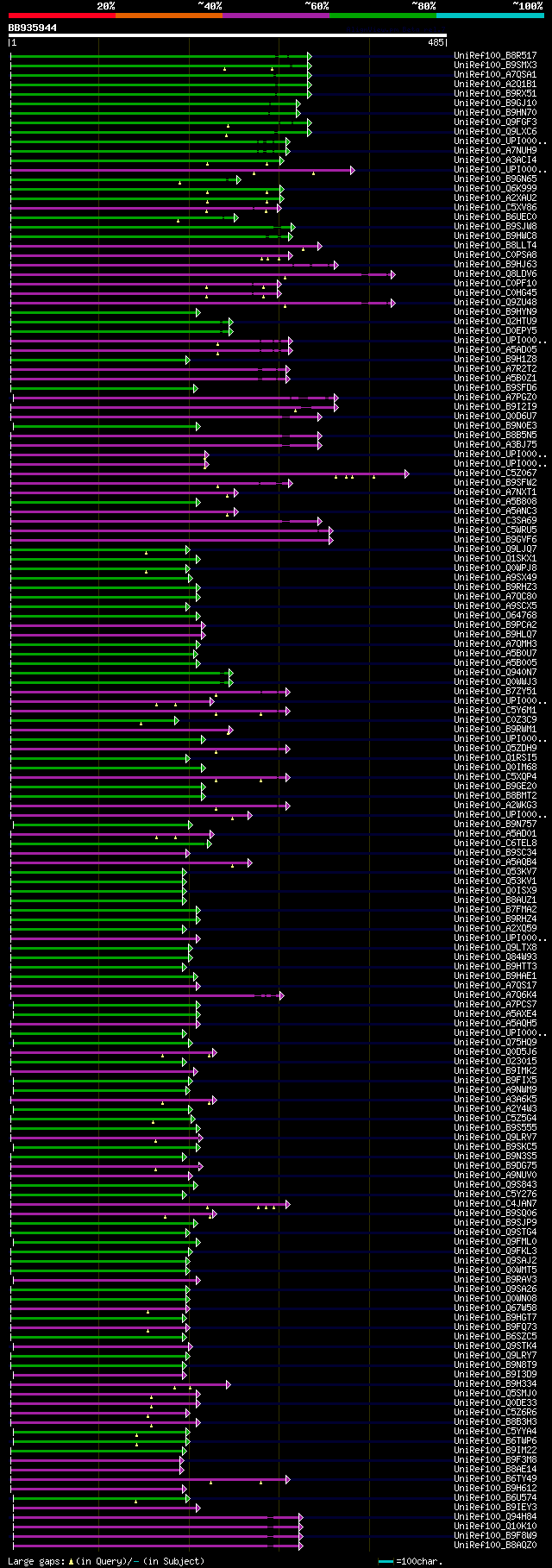Select hit label UniRef100_B8LLT4

[495, 246]
